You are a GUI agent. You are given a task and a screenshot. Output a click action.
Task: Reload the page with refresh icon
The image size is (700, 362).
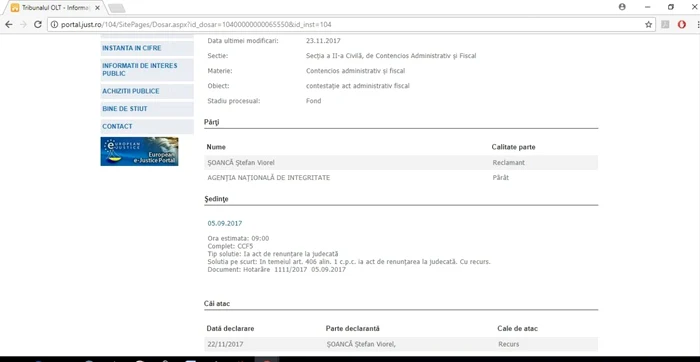click(x=38, y=25)
